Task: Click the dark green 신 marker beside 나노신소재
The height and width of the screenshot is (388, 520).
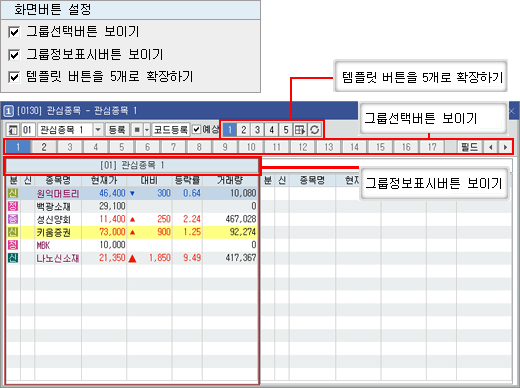Action: click(x=13, y=258)
